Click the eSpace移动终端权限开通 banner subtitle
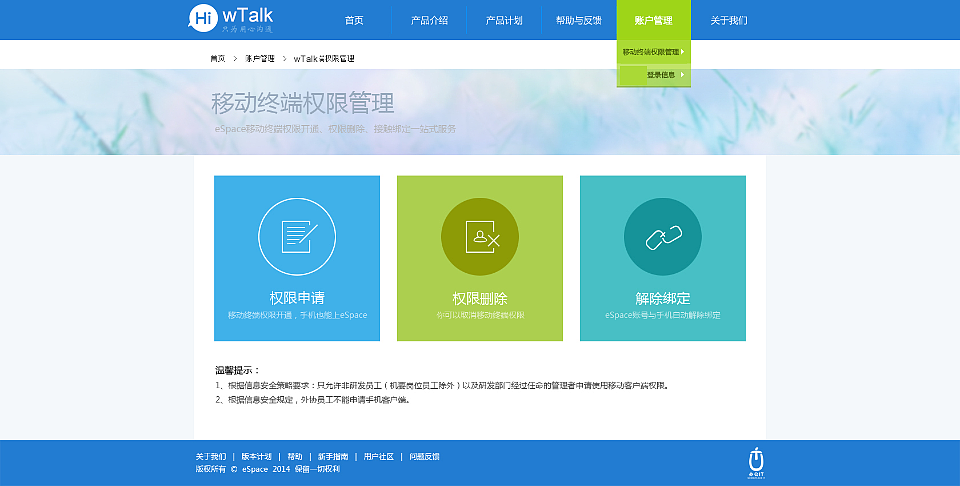This screenshot has width=960, height=486. click(336, 129)
